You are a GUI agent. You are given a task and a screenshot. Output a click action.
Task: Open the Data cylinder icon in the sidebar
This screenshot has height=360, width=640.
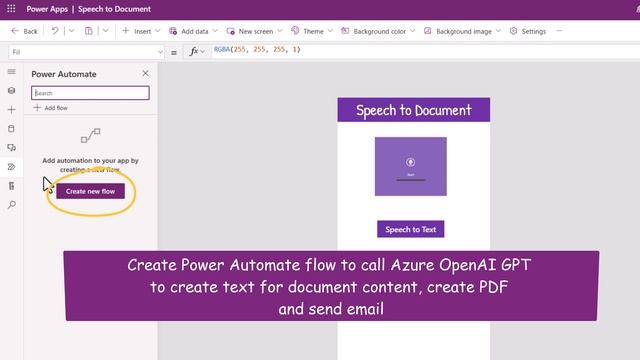pos(11,129)
